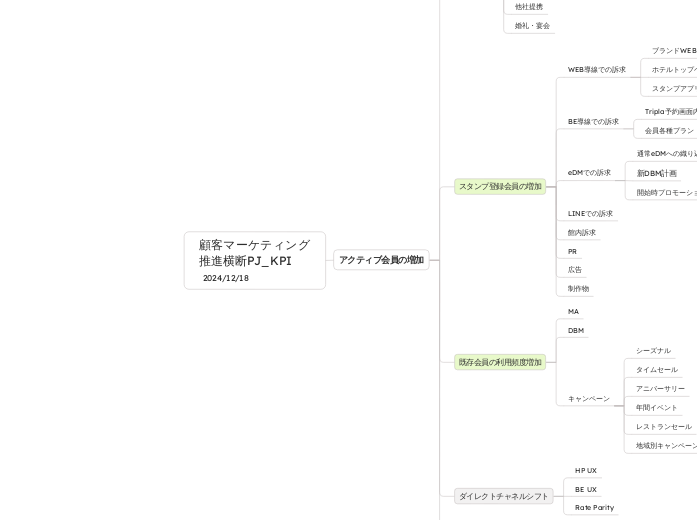Click the 開始時プロモーション leaf node
This screenshot has width=697, height=520.
667,192
